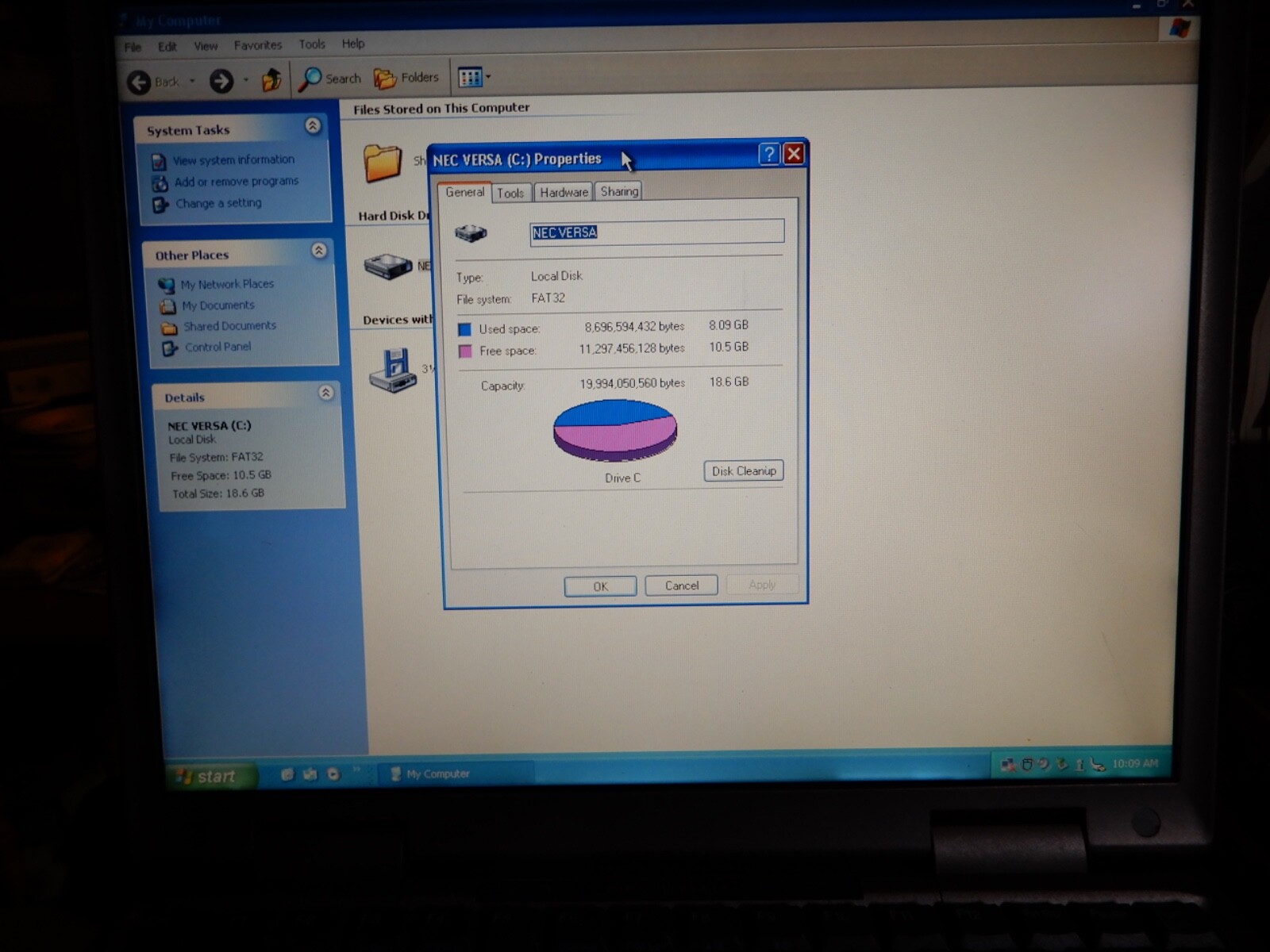Select the 3½ Floppy drive icon
The height and width of the screenshot is (952, 1270).
[x=394, y=370]
